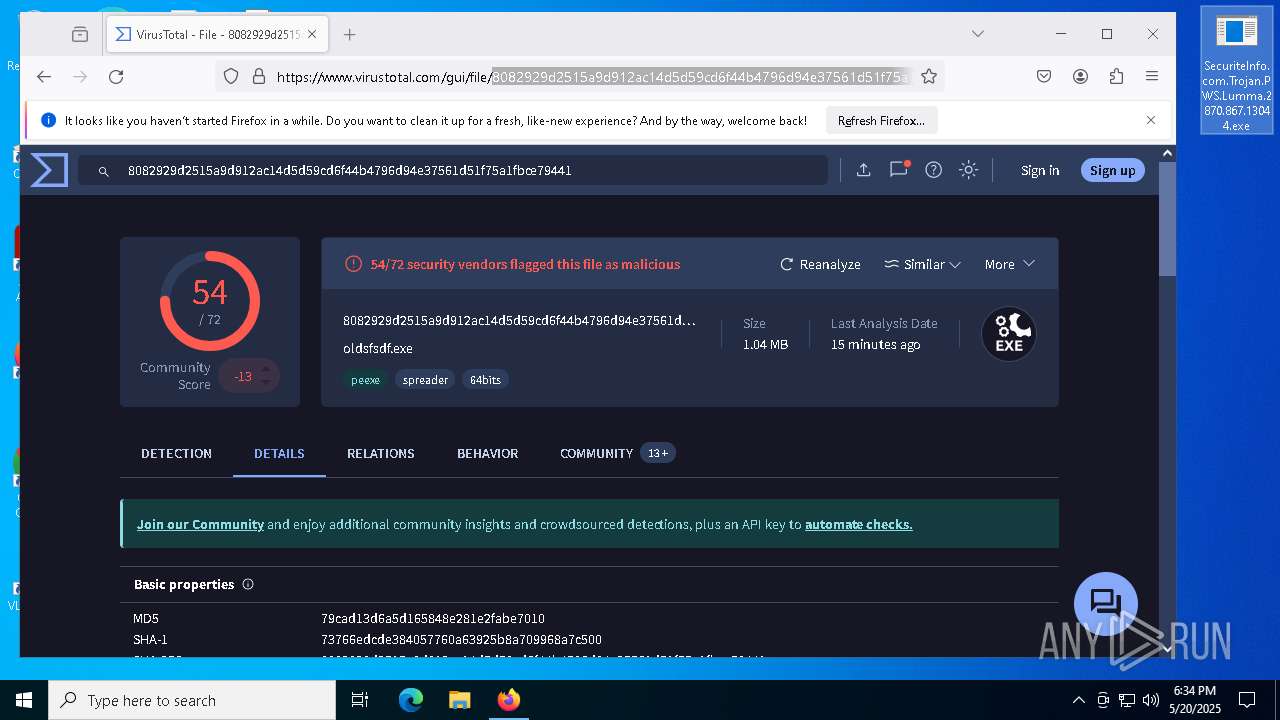1280x720 pixels.
Task: Click the search magnifier icon in VirusTotal
Action: pos(103,171)
